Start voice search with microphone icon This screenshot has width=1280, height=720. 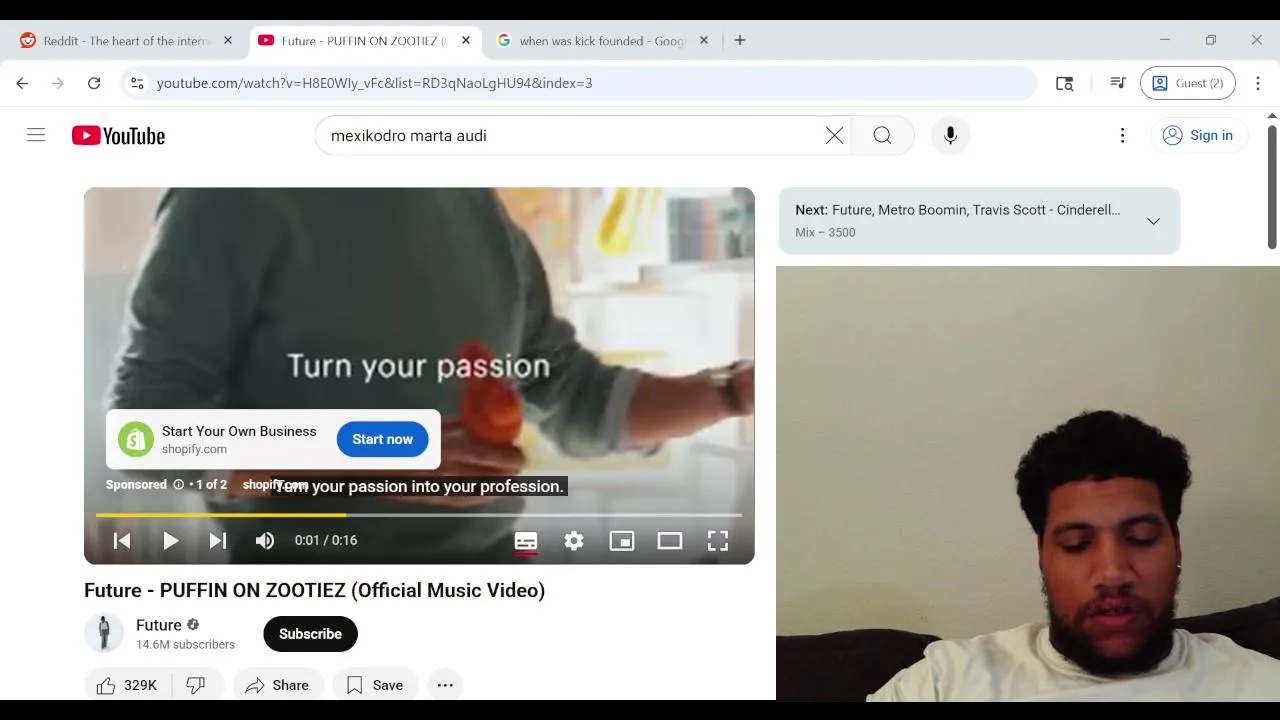click(x=950, y=135)
